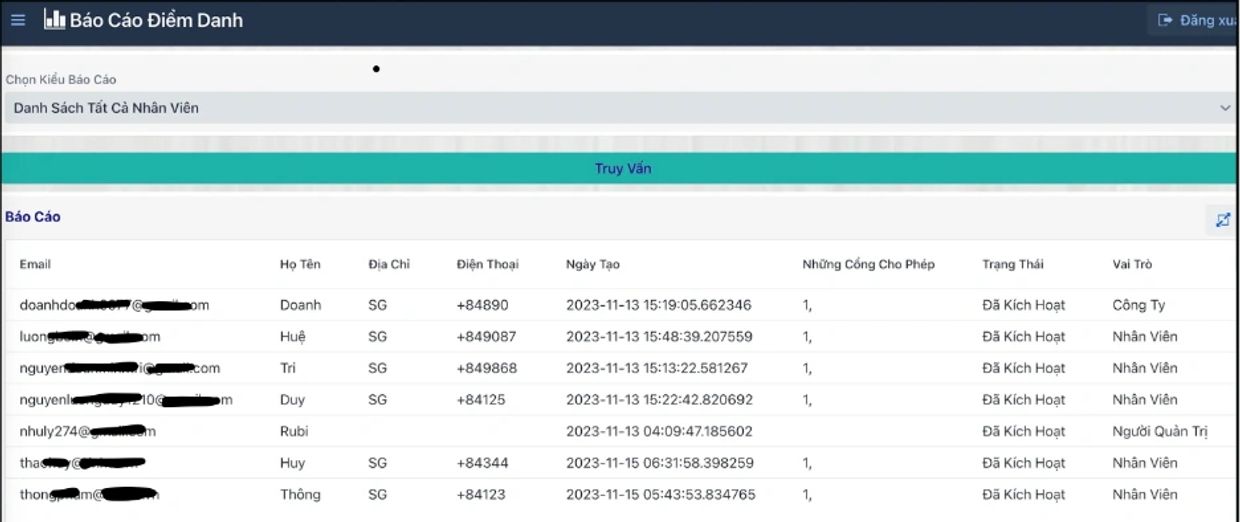The height and width of the screenshot is (522, 1240).
Task: Select the row for employee Doanh
Action: click(300, 305)
